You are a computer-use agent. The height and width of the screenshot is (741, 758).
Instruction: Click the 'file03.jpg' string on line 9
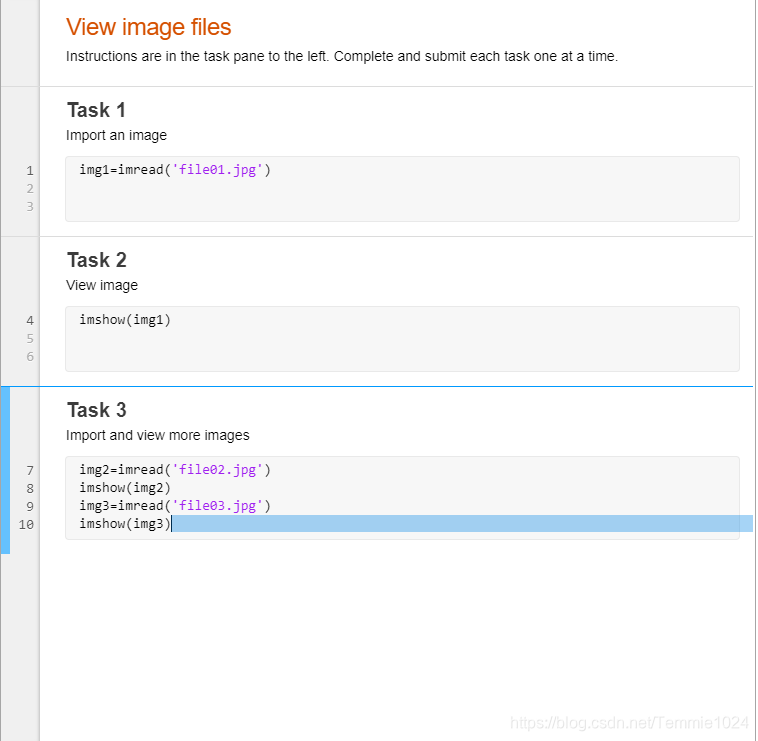tap(218, 506)
